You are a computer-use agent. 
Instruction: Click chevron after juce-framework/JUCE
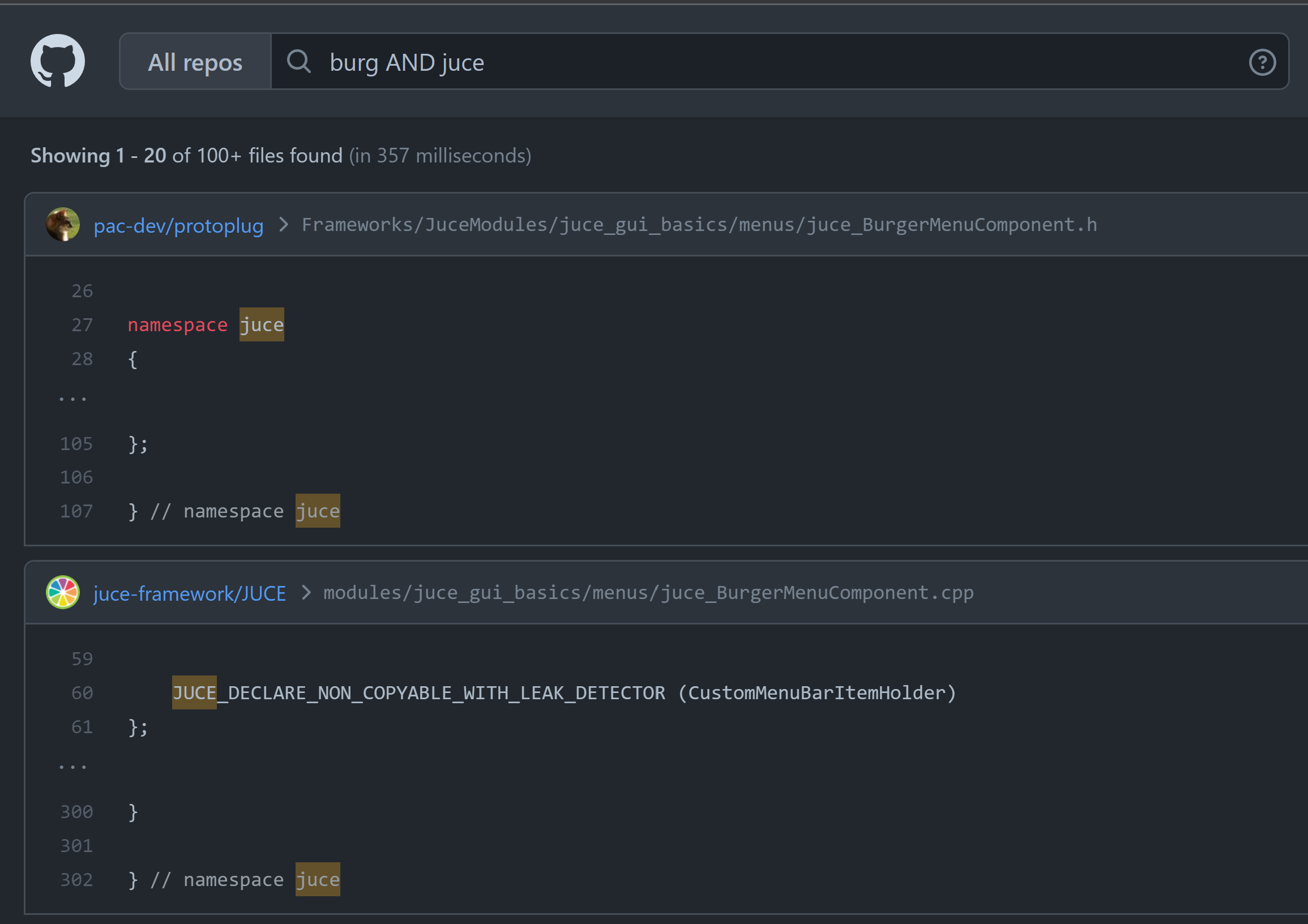[x=306, y=592]
